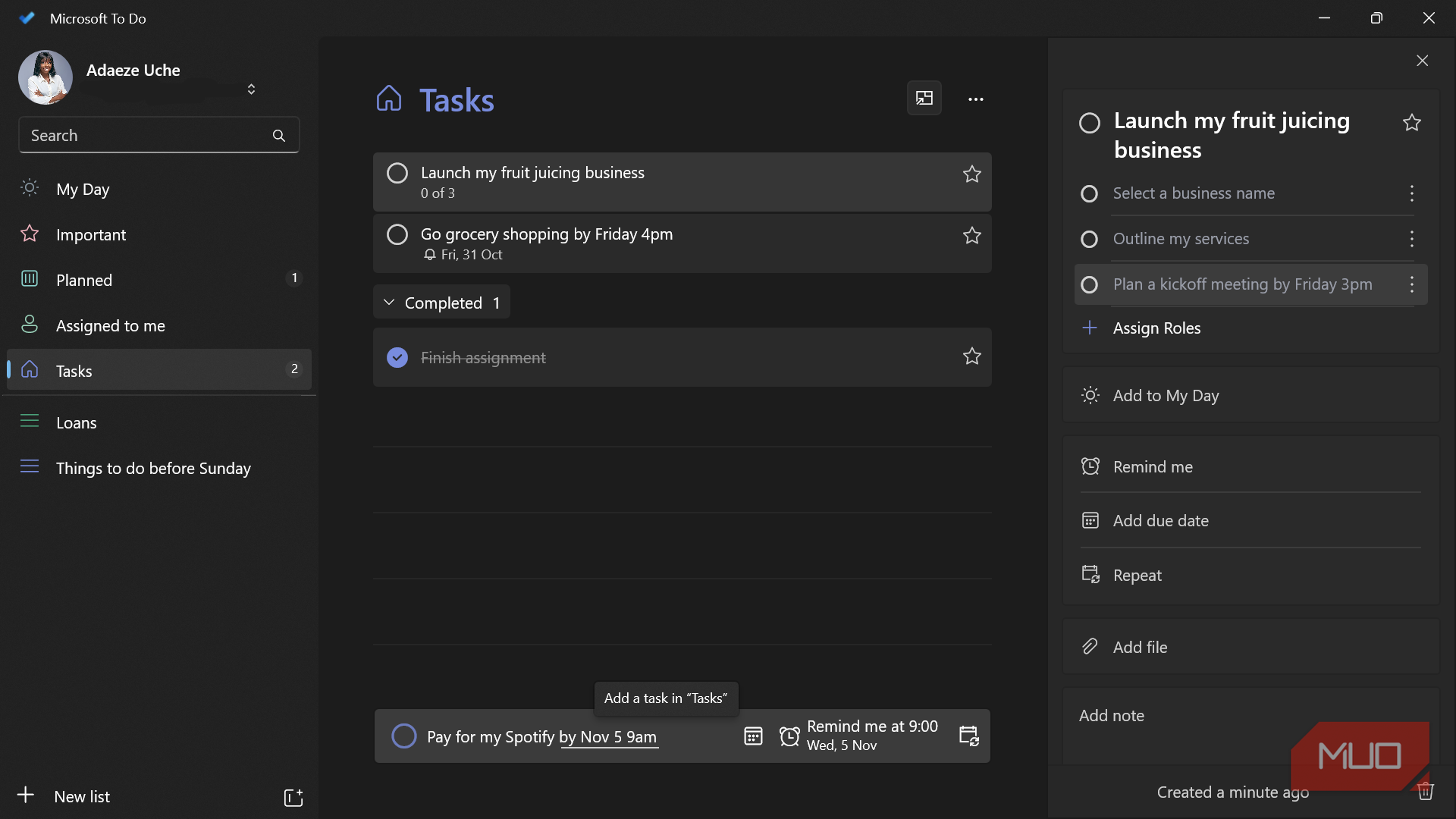The height and width of the screenshot is (819, 1456).
Task: Open the list options ellipsis menu
Action: [x=975, y=99]
